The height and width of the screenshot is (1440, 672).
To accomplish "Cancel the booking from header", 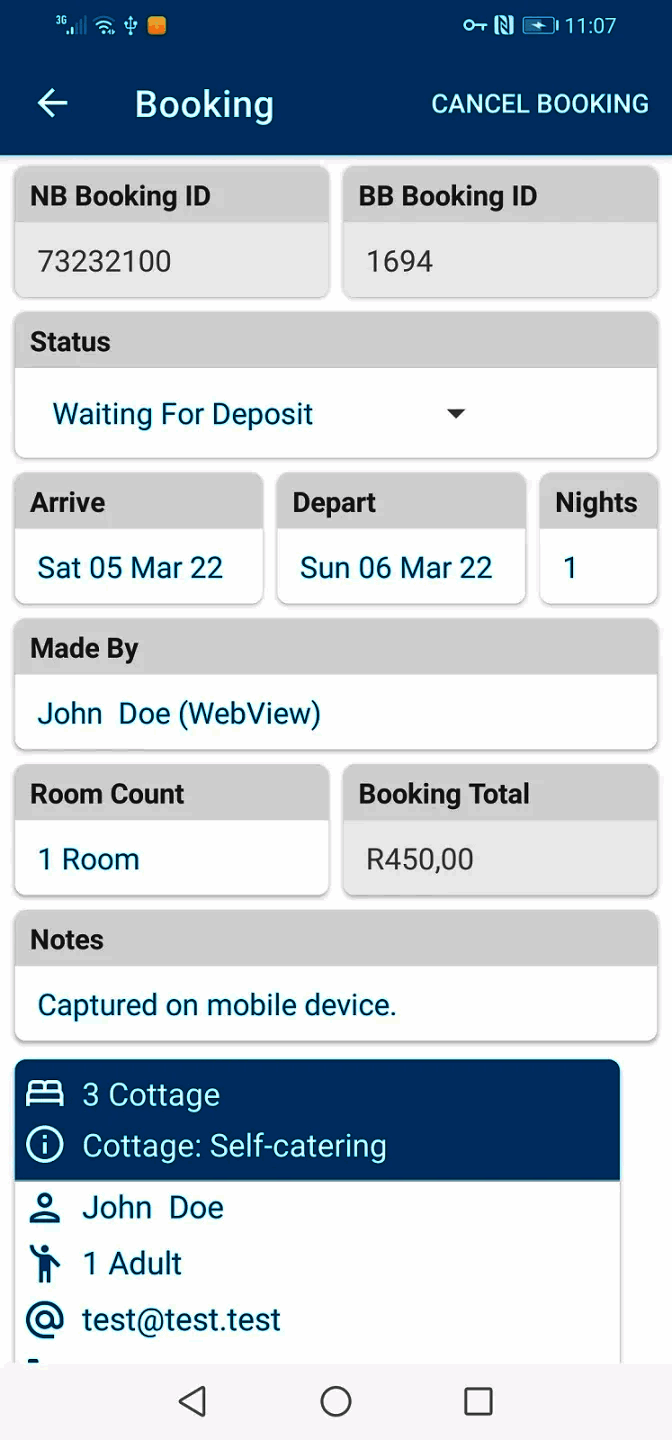I will [x=539, y=104].
